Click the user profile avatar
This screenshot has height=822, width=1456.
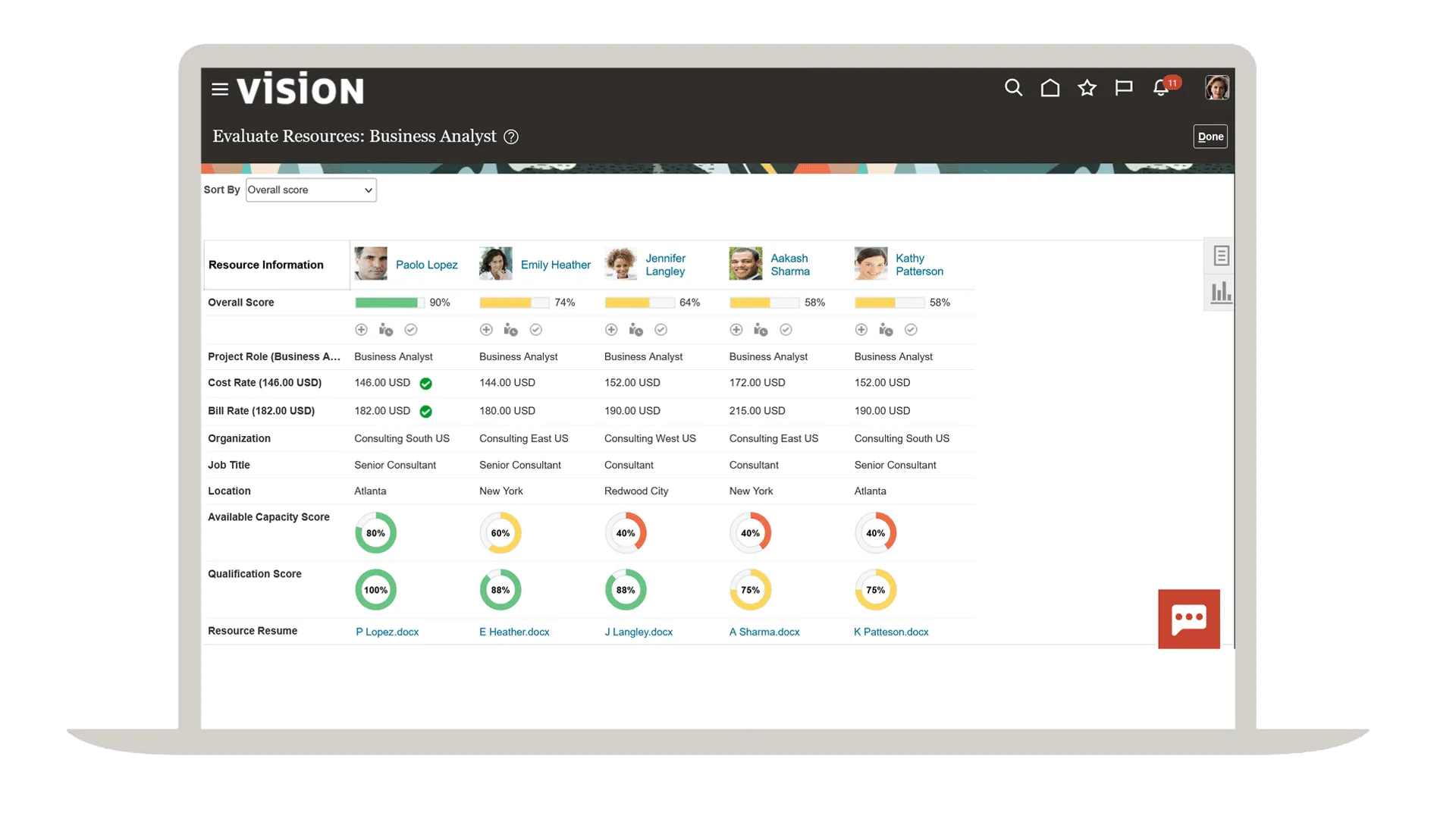[1217, 87]
